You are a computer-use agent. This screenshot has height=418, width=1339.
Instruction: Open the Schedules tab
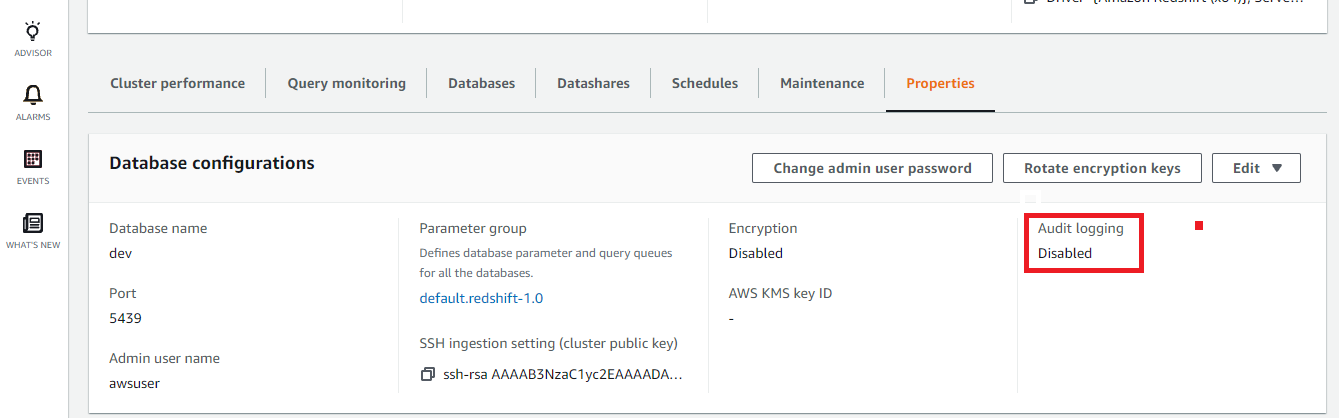(x=704, y=83)
